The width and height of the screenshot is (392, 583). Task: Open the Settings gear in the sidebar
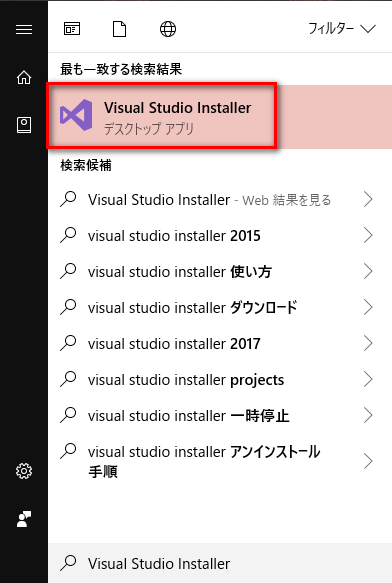(24, 471)
